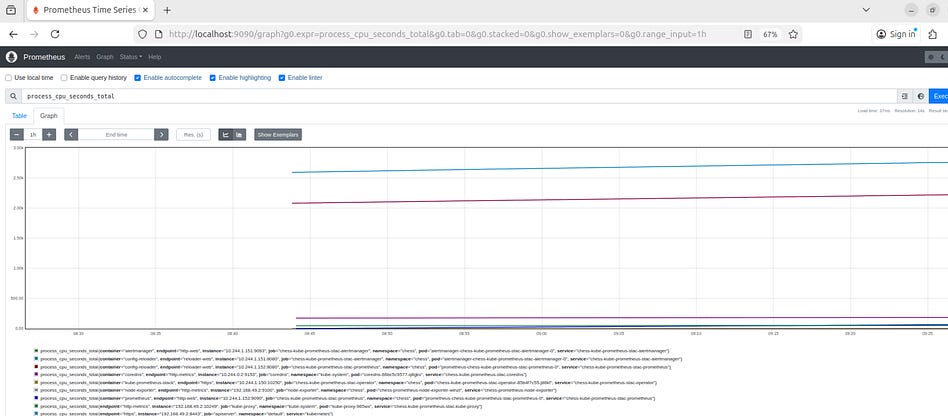Switch to the unstacked line graph
The height and width of the screenshot is (416, 948).
tap(226, 135)
